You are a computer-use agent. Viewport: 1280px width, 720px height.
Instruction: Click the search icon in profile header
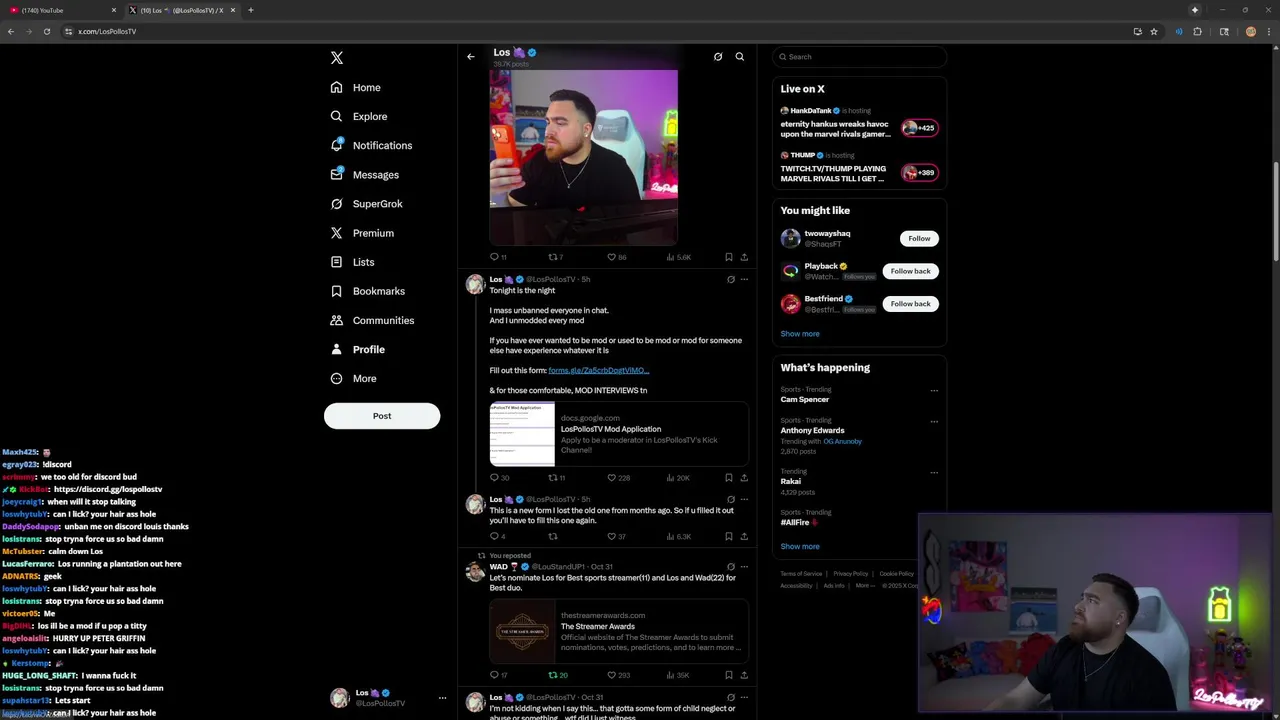pyautogui.click(x=740, y=57)
